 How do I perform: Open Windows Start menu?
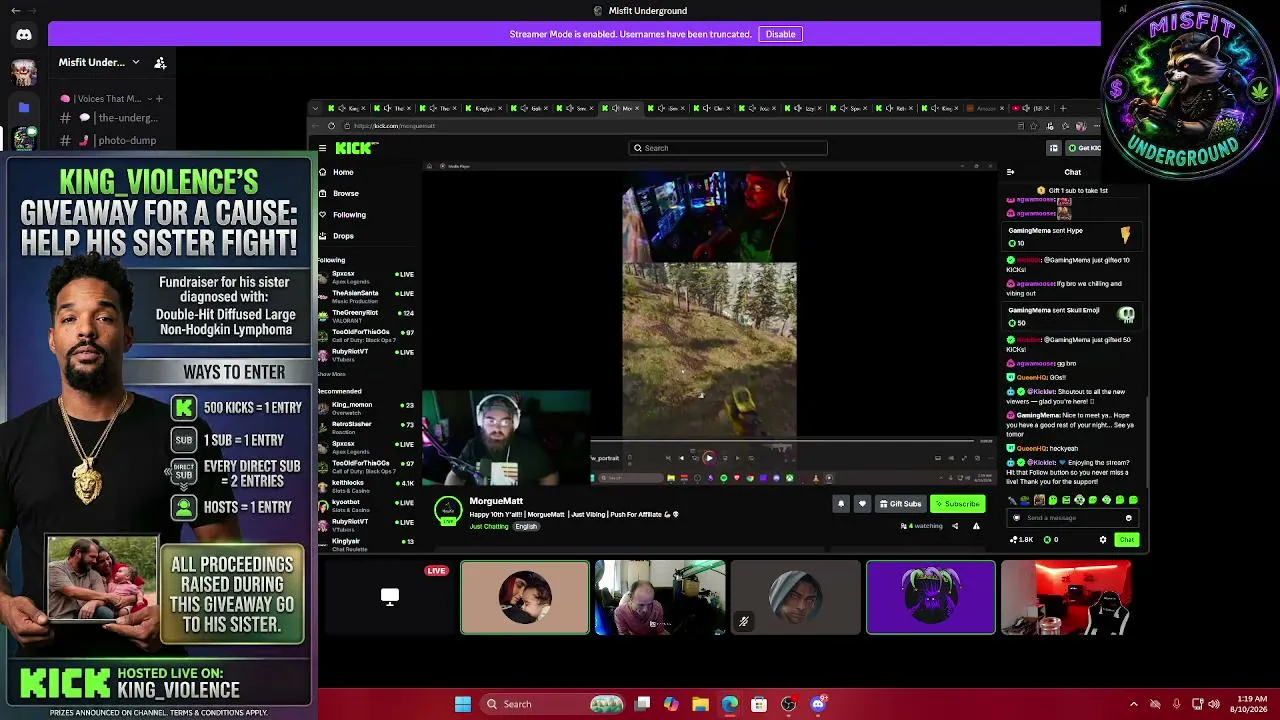463,704
